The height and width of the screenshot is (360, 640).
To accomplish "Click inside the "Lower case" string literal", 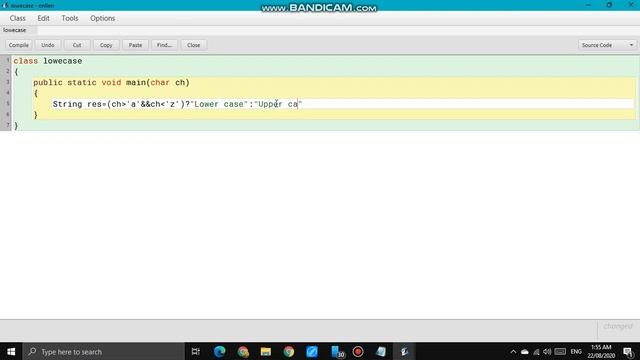I will [219, 104].
